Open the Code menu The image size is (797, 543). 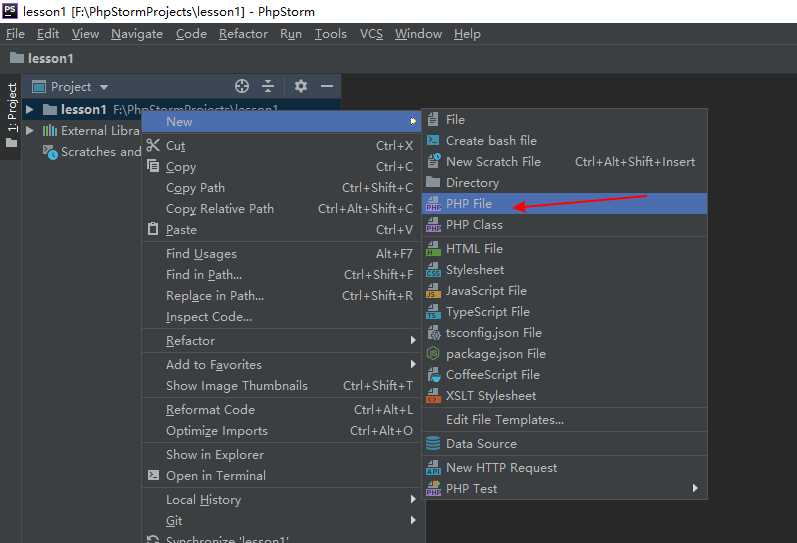(191, 34)
